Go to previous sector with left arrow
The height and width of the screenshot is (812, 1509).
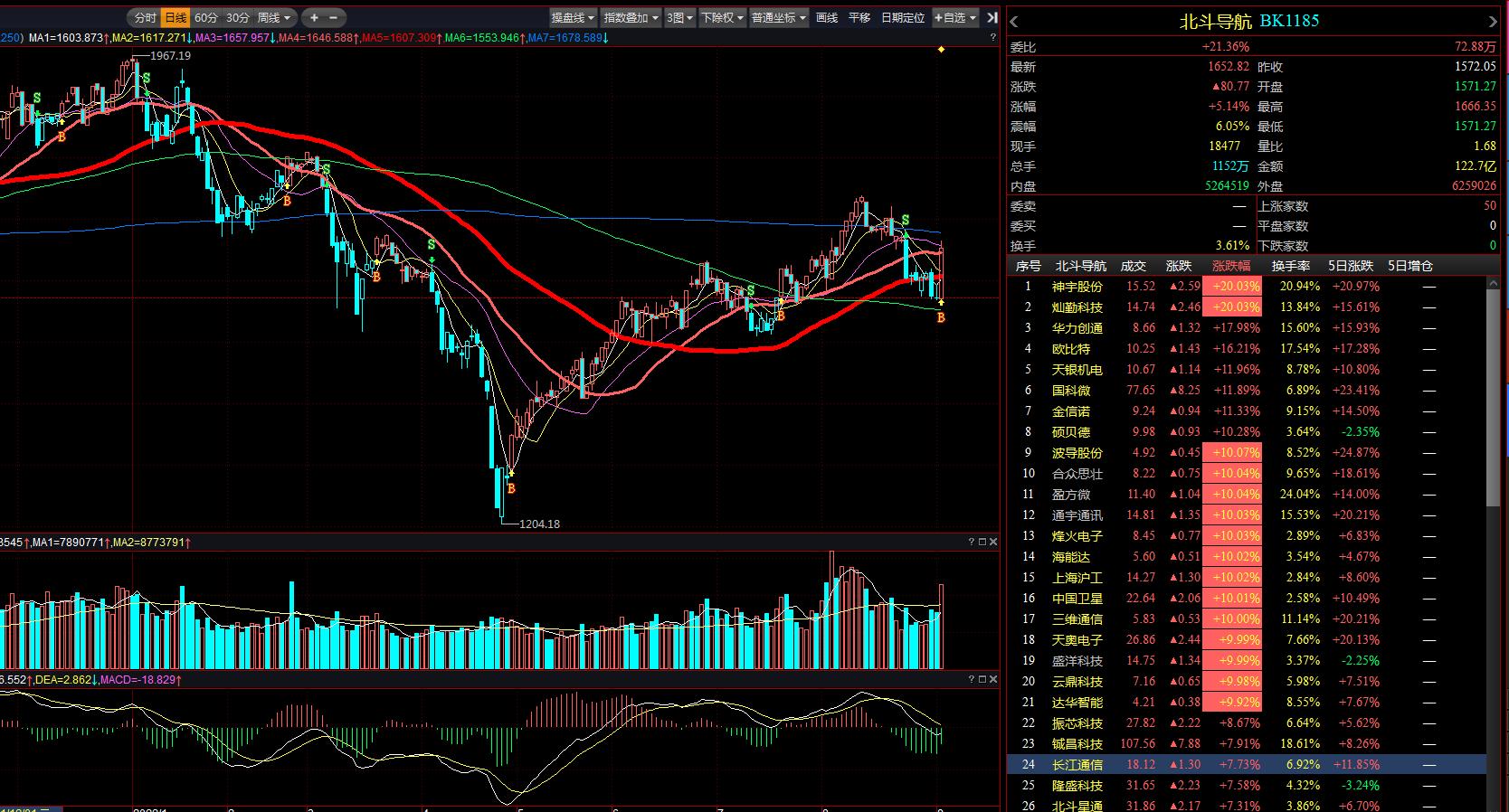click(x=1014, y=22)
